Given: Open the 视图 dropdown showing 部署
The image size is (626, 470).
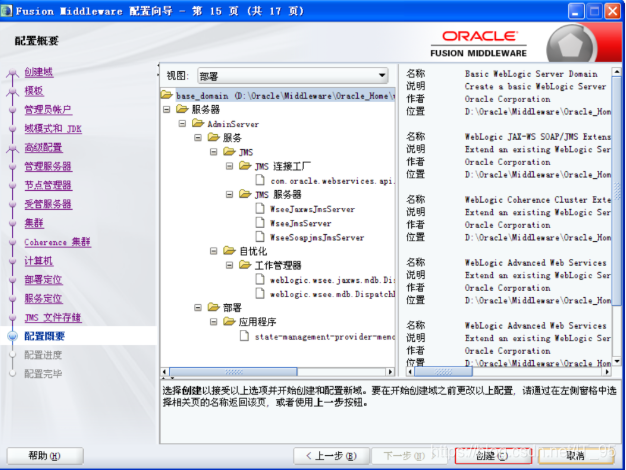Looking at the screenshot, I should click(293, 75).
